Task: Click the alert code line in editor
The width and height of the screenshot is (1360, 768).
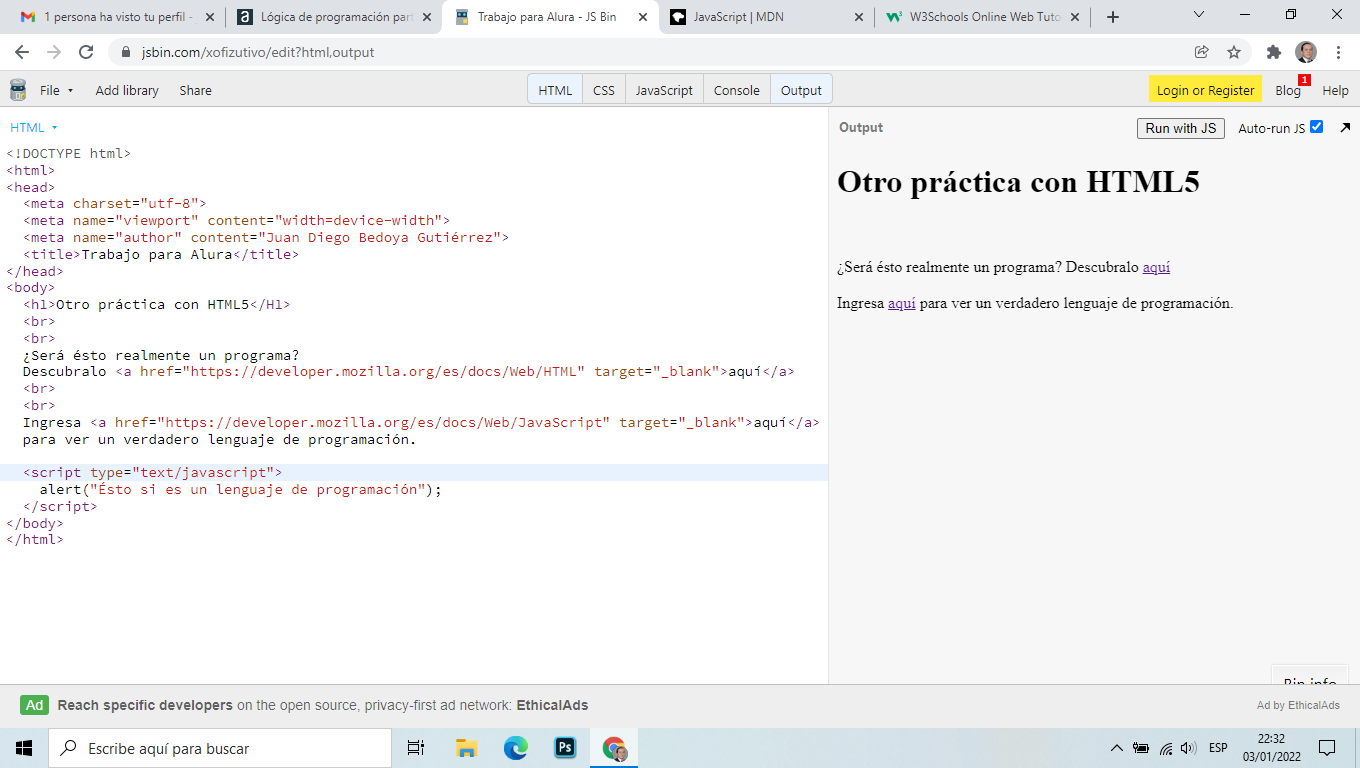Action: 240,490
